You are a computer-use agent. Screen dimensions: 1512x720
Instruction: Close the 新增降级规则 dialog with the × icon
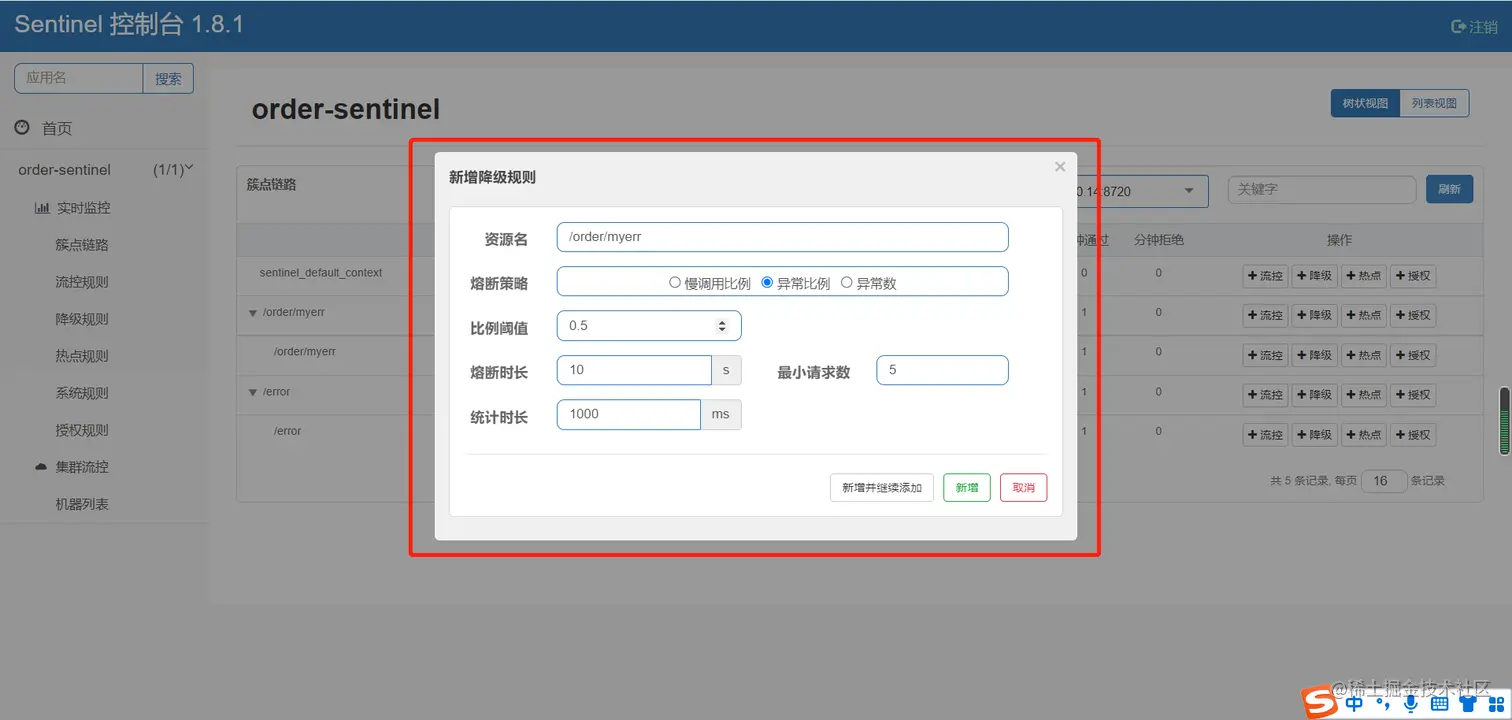[x=1060, y=167]
